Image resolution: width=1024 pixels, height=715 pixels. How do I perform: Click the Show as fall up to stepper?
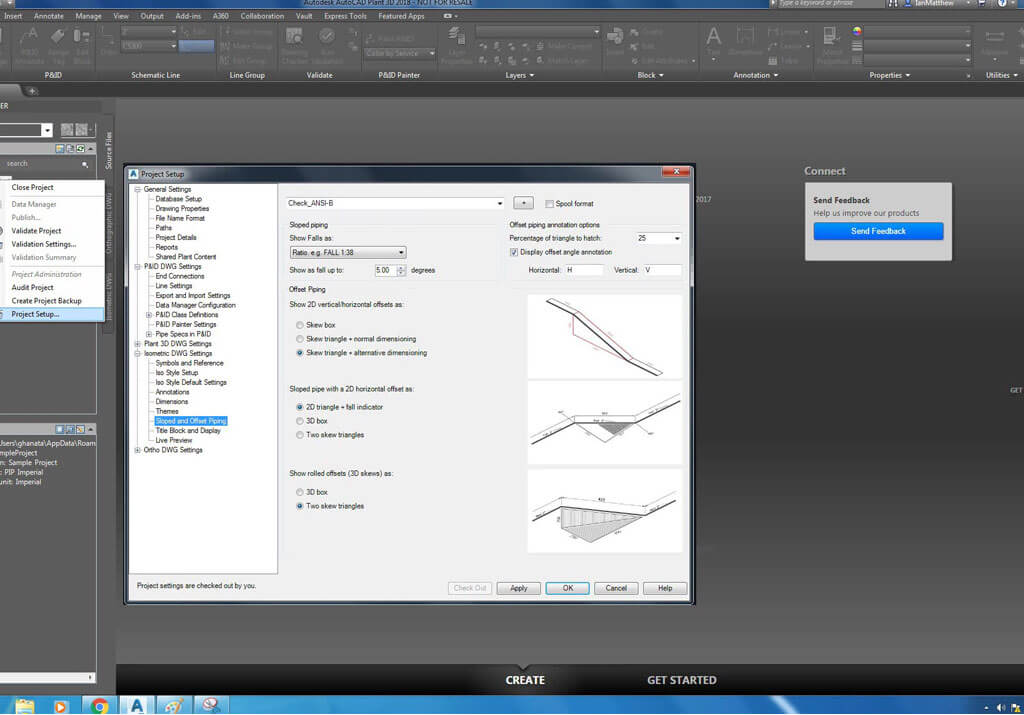click(401, 270)
